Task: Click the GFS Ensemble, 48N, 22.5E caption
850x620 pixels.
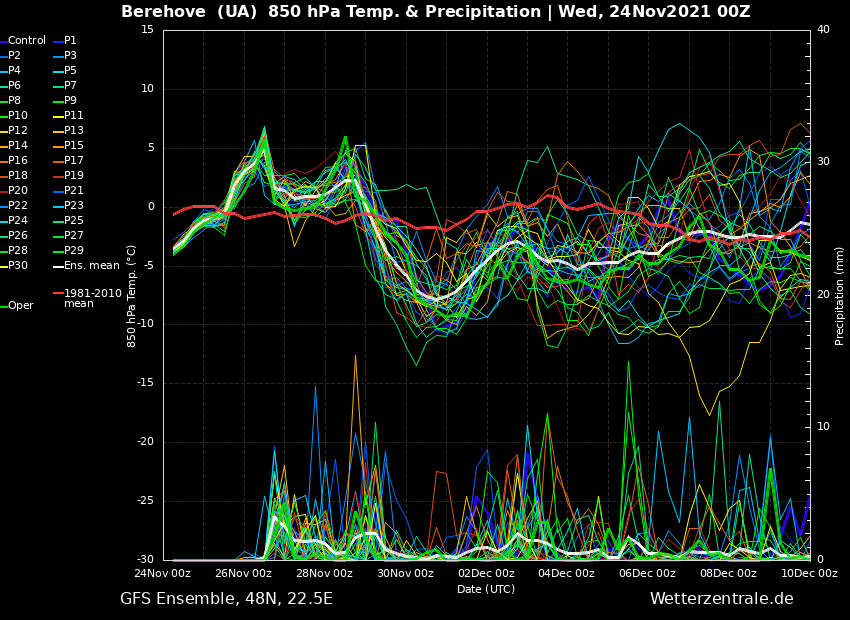Action: [x=226, y=599]
